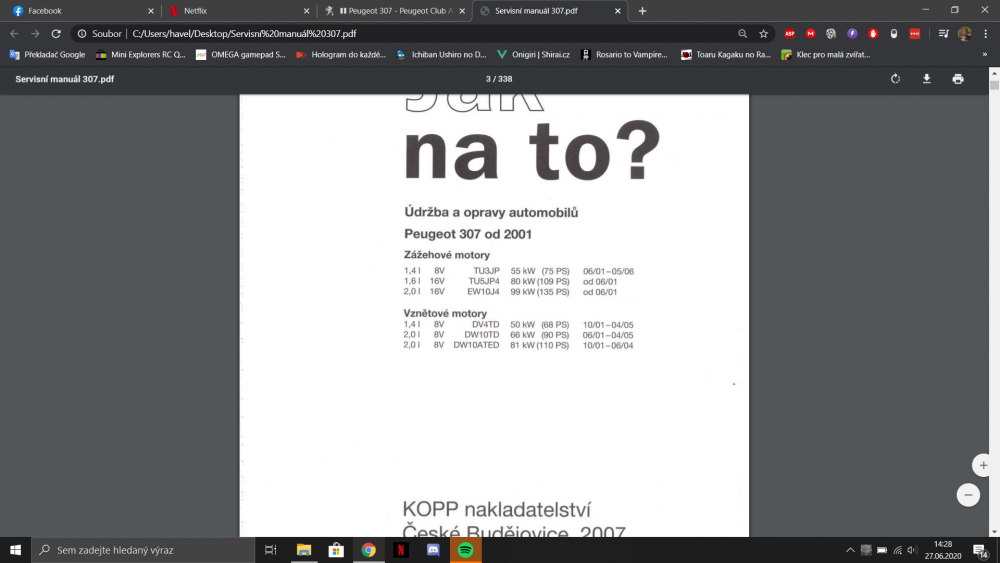Click the Vznětové motory heading

pos(445,313)
